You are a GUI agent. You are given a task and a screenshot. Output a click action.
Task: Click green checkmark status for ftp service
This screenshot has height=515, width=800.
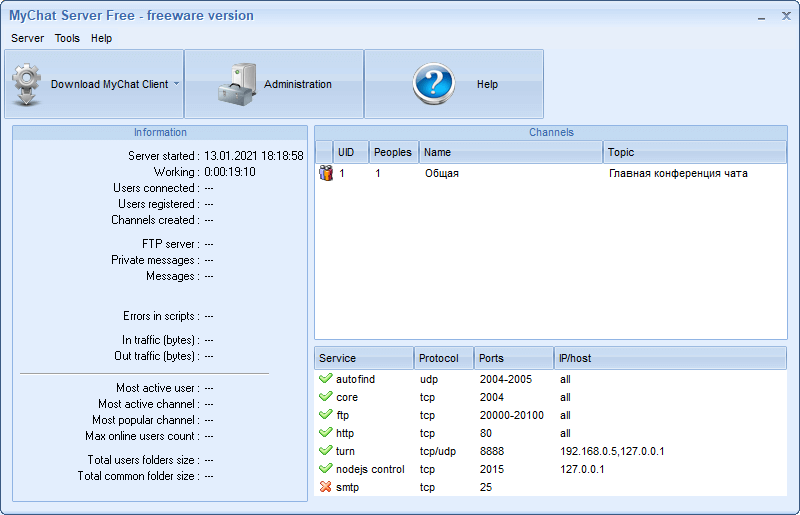326,414
